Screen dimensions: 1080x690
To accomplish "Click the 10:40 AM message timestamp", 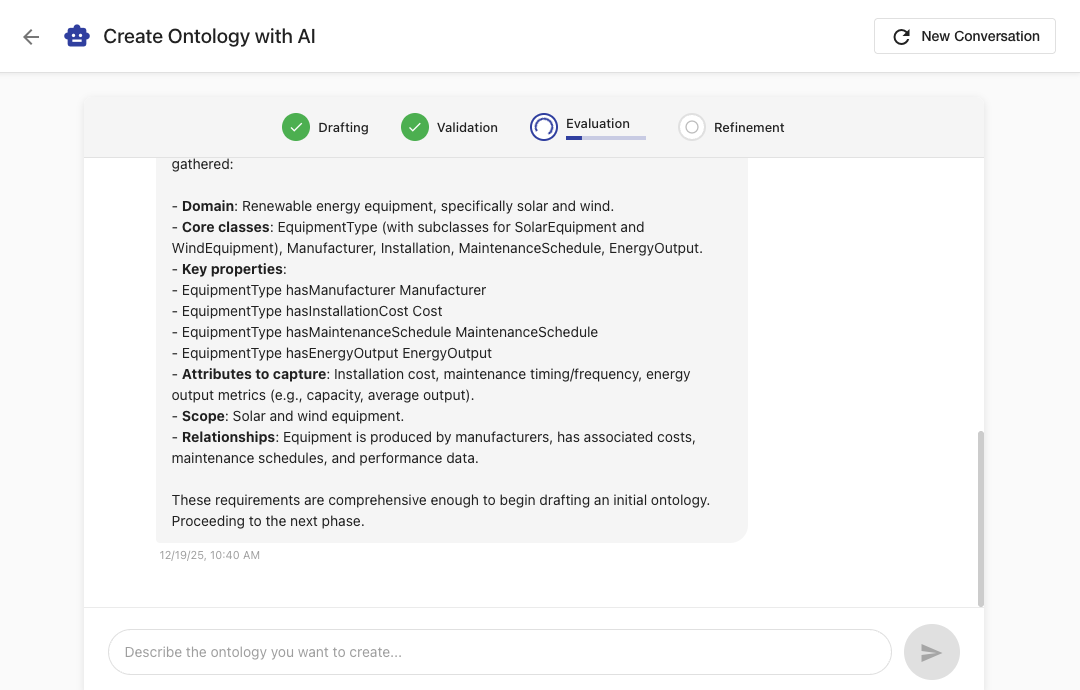I will [210, 555].
